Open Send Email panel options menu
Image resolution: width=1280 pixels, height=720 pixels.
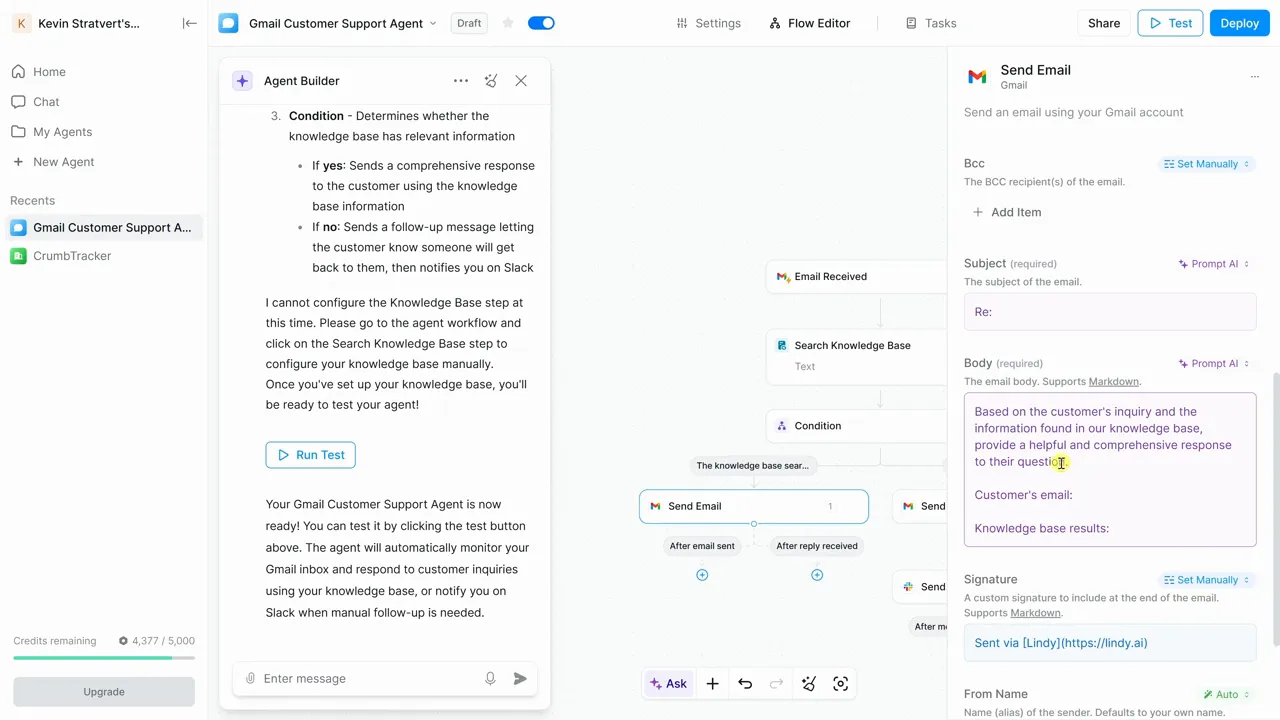click(x=1254, y=76)
